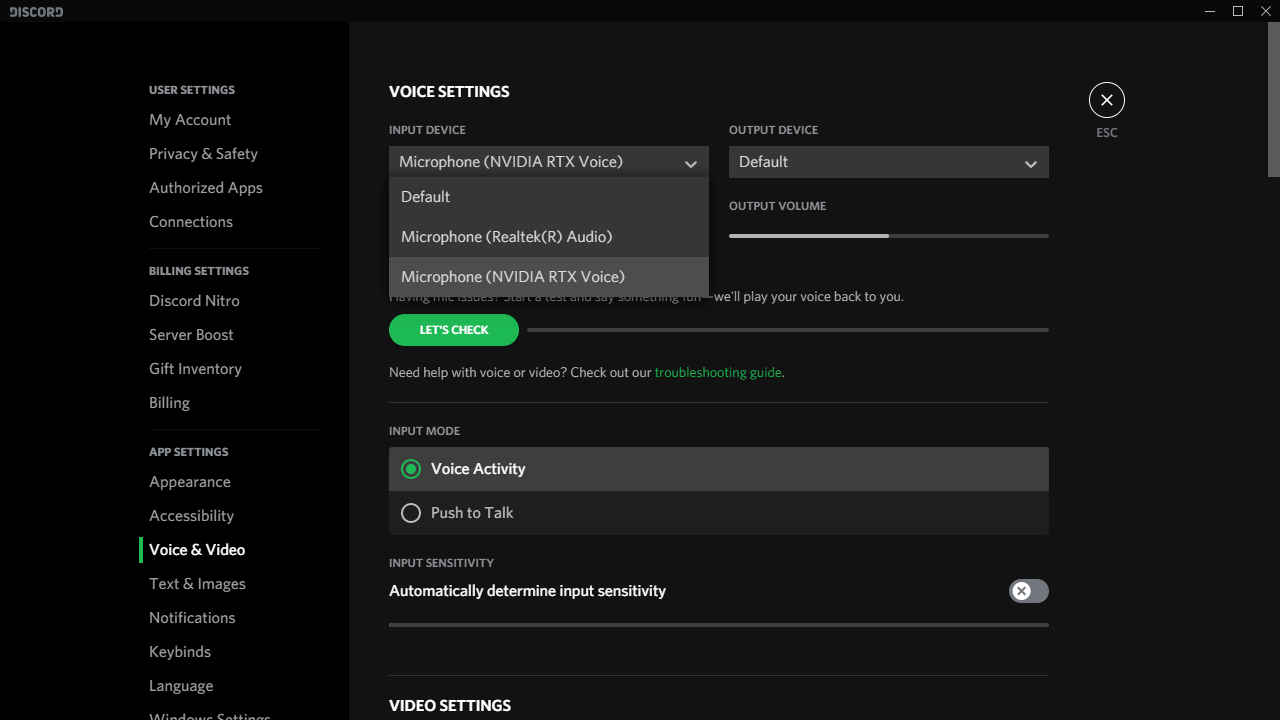Viewport: 1280px width, 720px height.
Task: Choose Microphone (Realtek(R) Audio) option
Action: tap(549, 237)
